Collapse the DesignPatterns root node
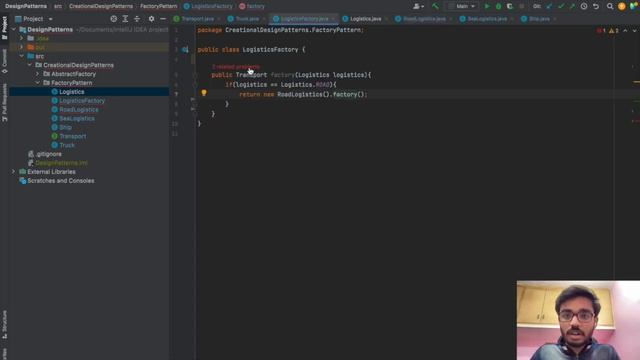Screen dimensions: 640x360 [x=13, y=29]
